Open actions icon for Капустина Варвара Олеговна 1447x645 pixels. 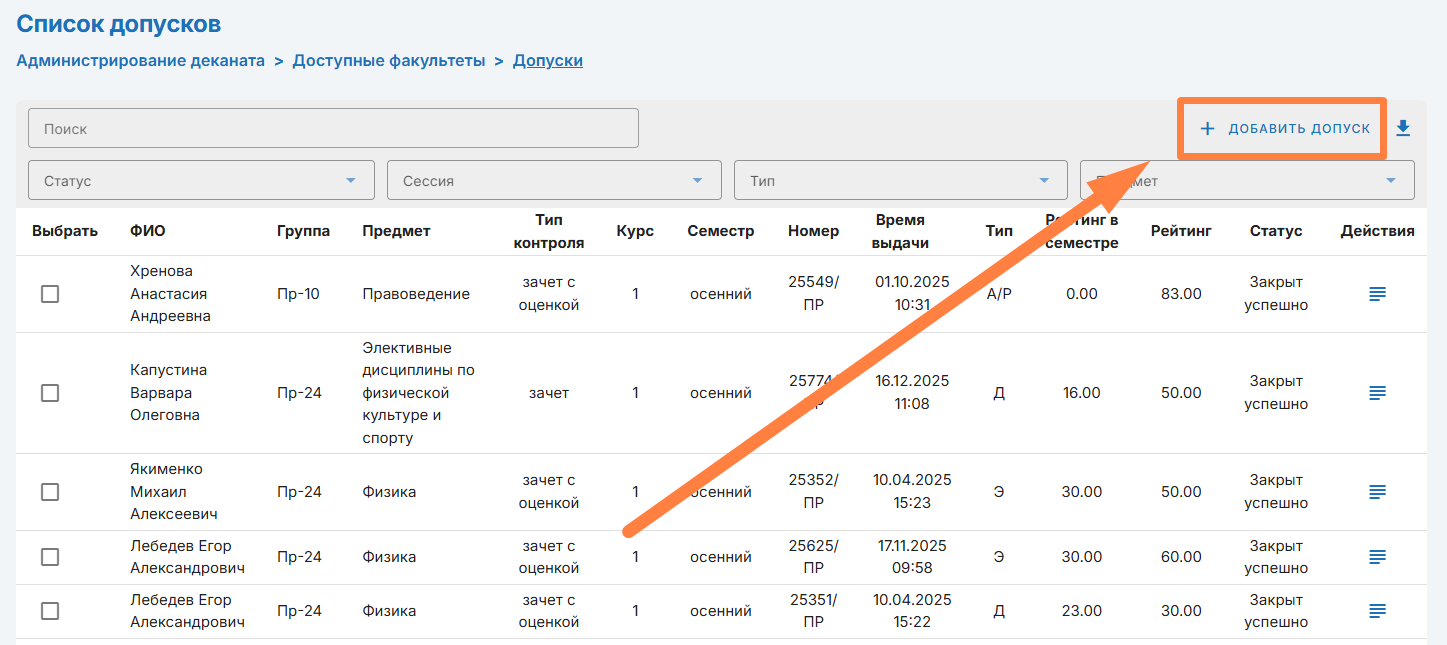tap(1377, 393)
